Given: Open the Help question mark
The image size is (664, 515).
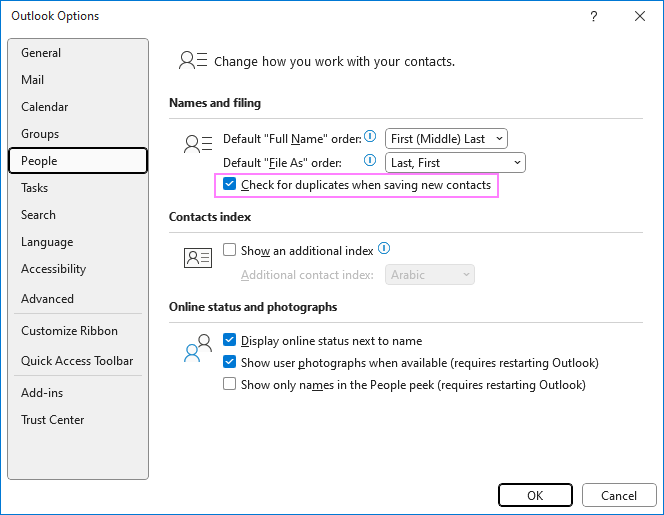Looking at the screenshot, I should tap(594, 16).
